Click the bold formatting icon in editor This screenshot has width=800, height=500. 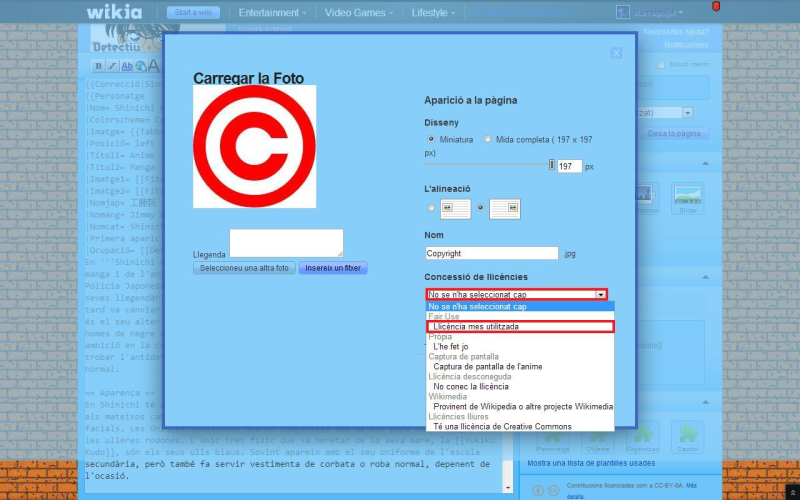[x=99, y=66]
